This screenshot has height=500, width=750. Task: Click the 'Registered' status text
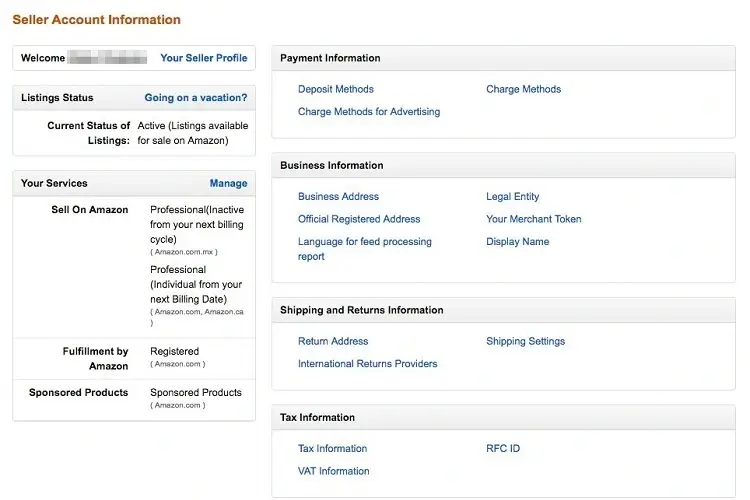point(175,351)
